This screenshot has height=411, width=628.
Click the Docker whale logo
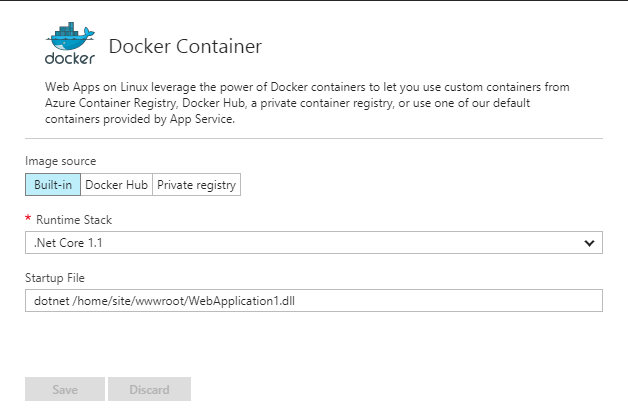point(70,43)
